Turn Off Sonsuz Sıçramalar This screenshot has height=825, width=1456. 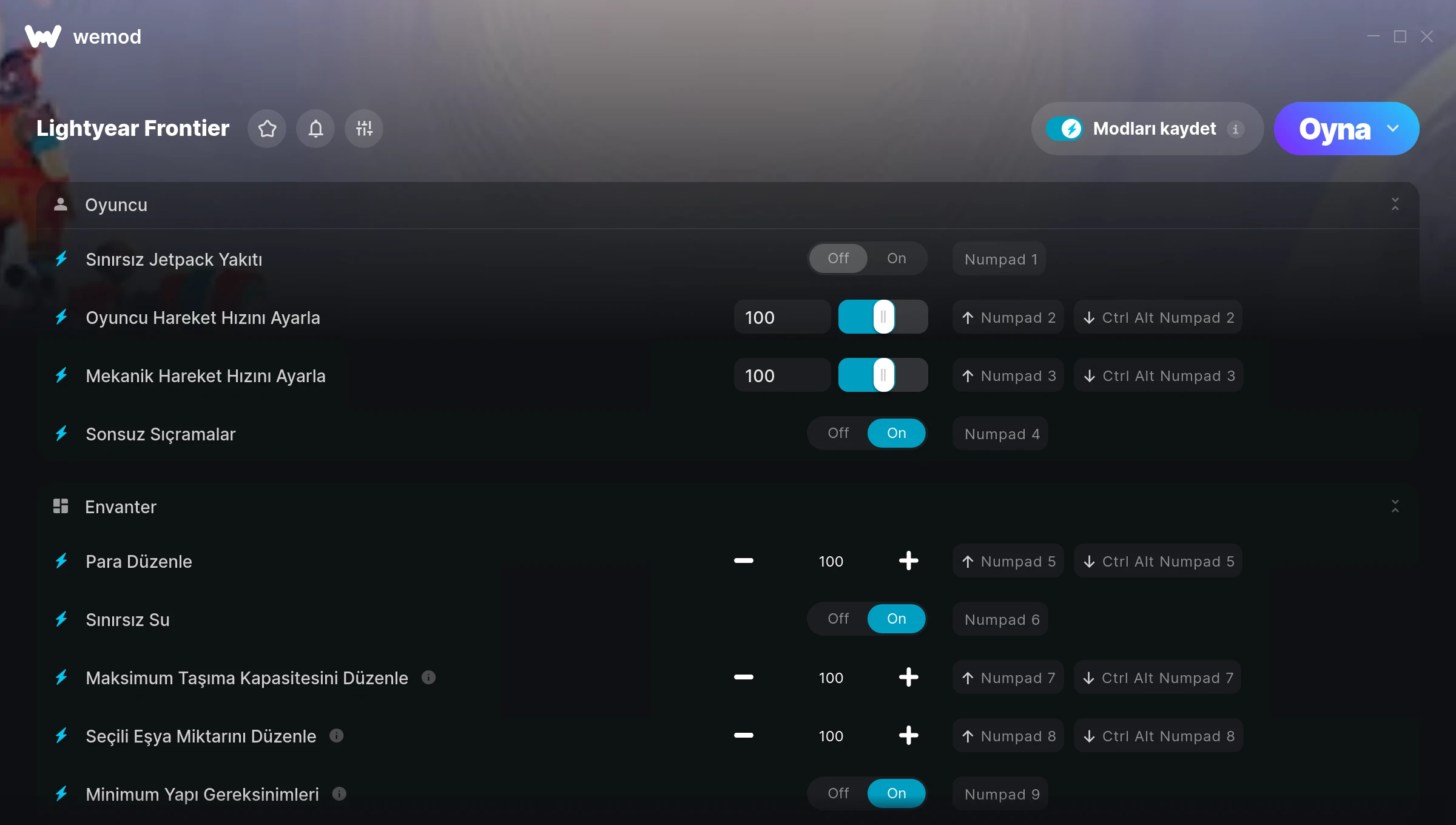coord(838,433)
